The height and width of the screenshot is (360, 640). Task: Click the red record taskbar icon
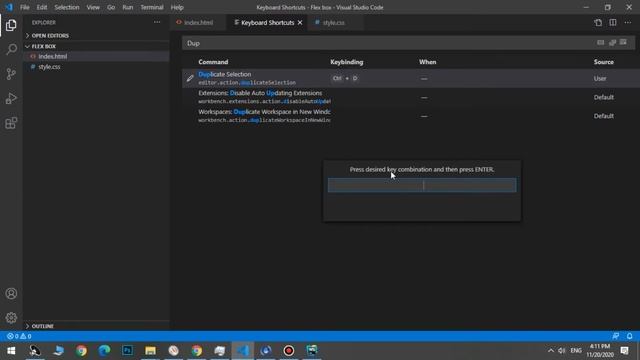[289, 351]
